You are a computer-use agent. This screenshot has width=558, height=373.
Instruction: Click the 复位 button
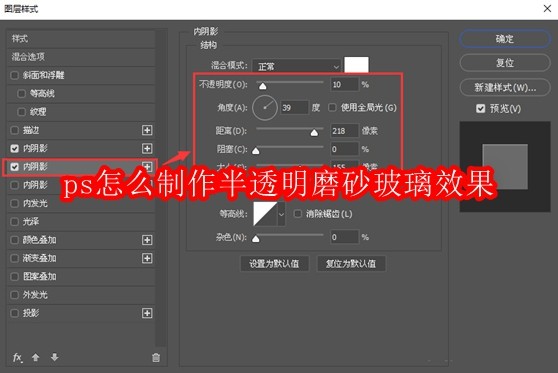(505, 63)
